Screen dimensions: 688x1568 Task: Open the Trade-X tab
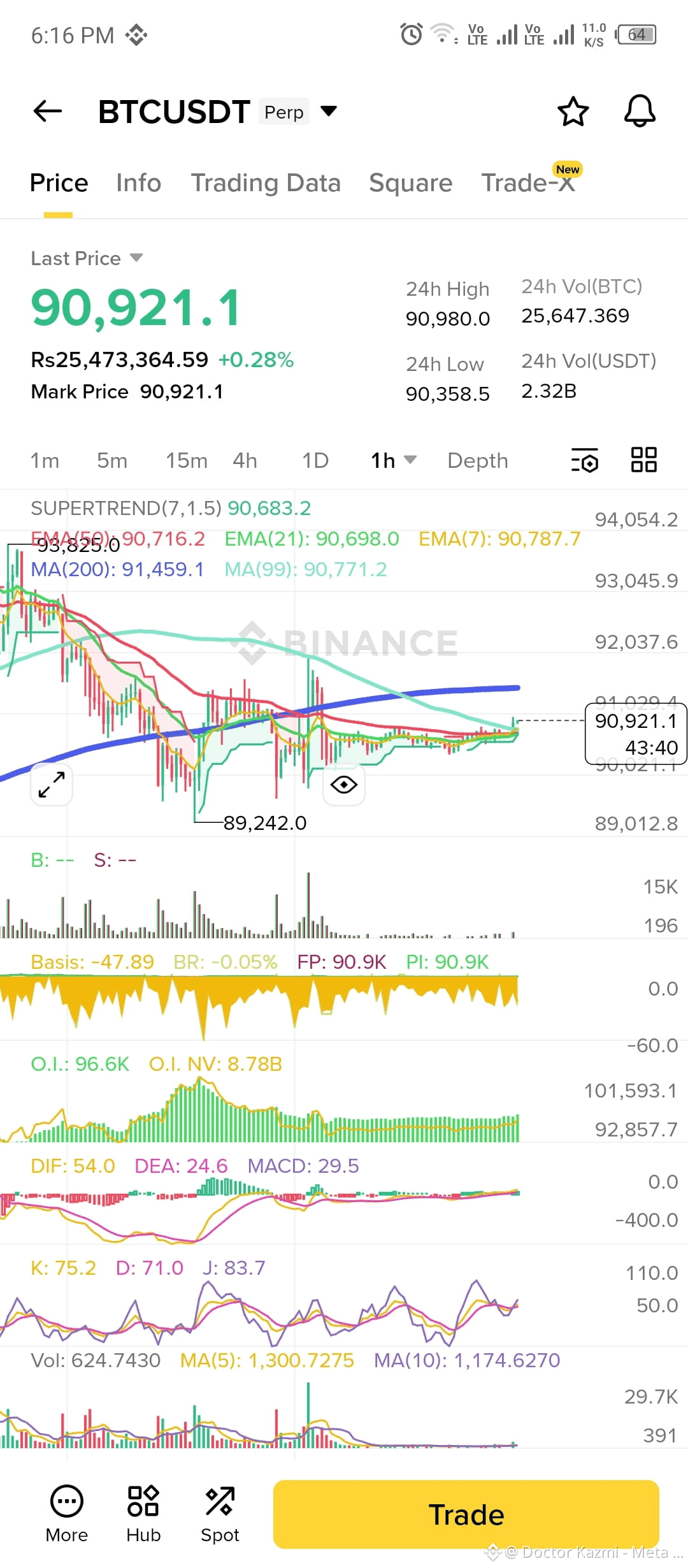528,183
